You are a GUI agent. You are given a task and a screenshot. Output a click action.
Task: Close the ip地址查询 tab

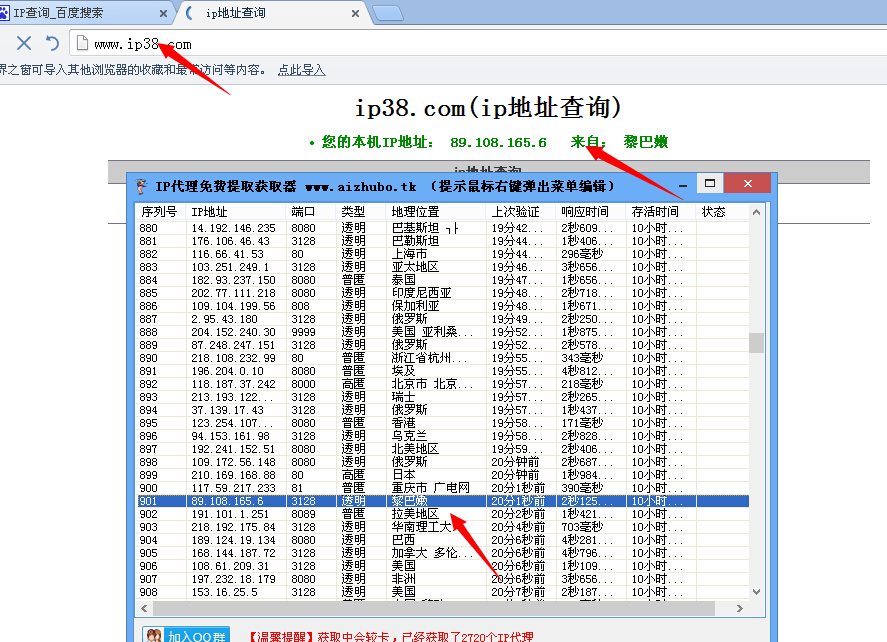click(x=353, y=12)
